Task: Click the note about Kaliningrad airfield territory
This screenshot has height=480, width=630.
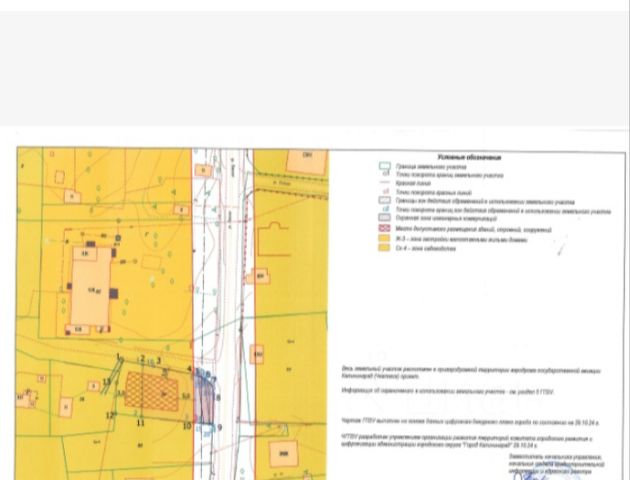Action: (x=471, y=374)
